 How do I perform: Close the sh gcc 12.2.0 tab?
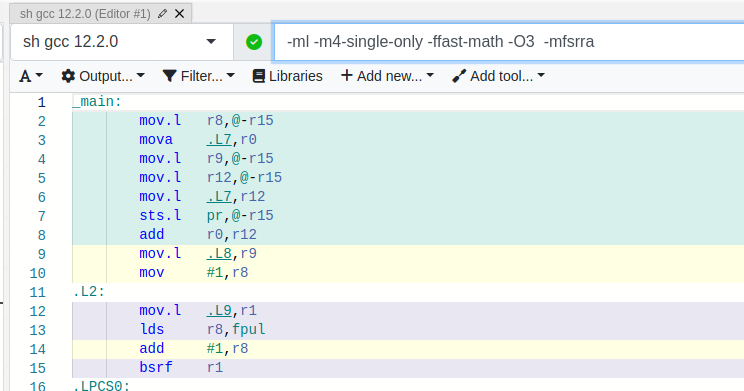(179, 14)
